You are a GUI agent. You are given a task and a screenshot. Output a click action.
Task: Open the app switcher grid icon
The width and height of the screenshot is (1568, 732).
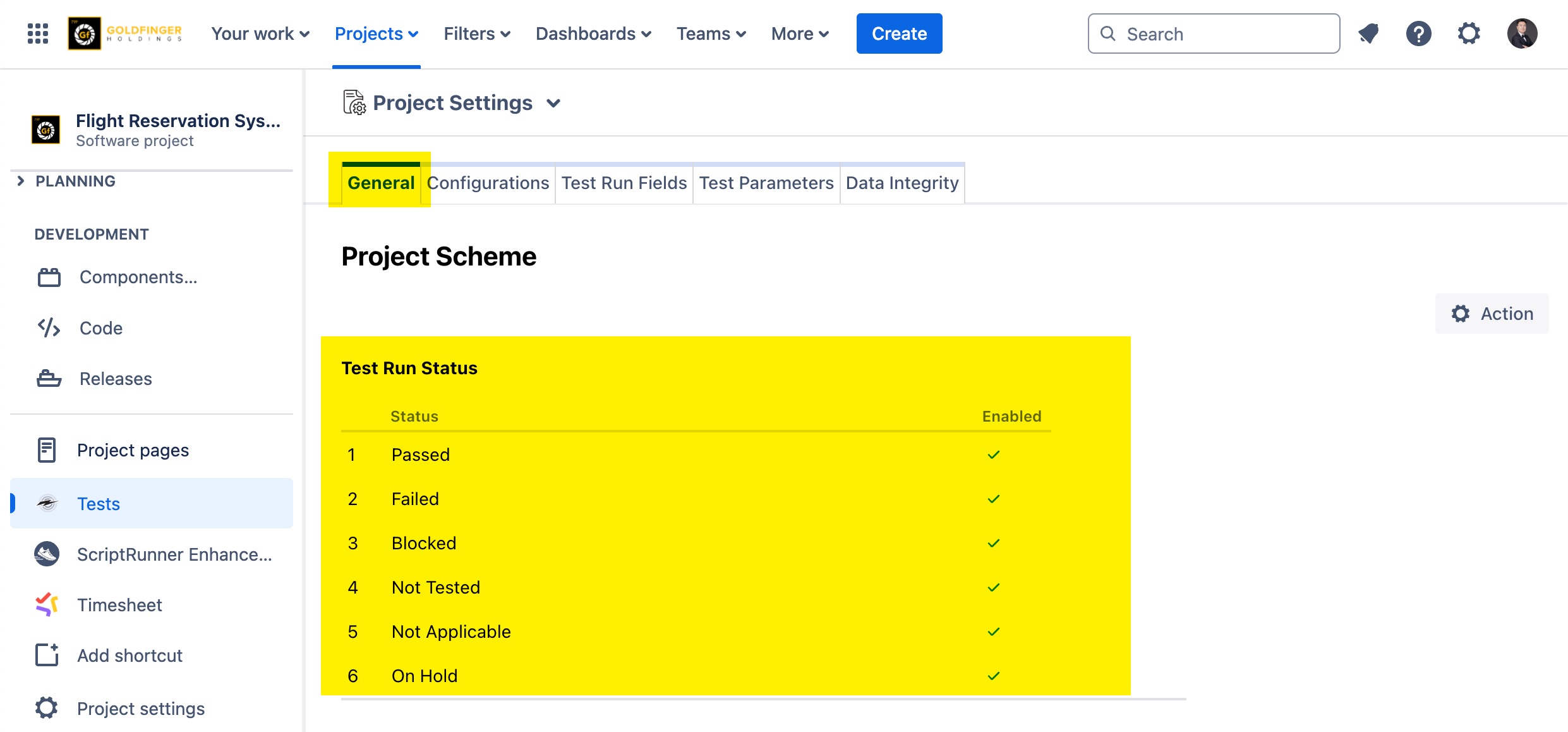click(38, 34)
